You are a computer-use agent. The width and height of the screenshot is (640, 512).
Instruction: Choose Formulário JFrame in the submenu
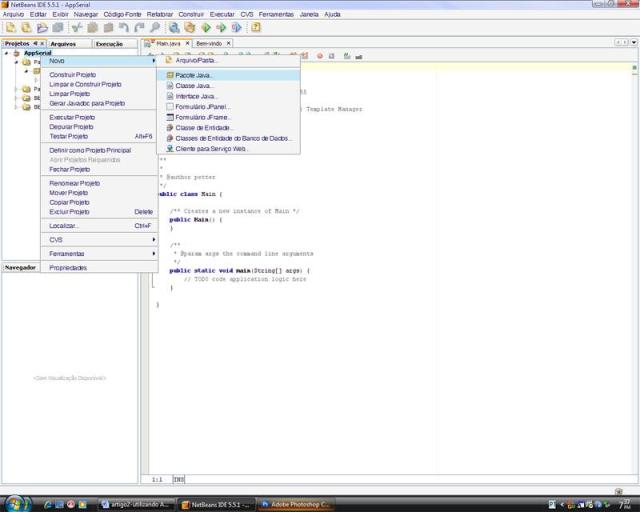pos(203,117)
